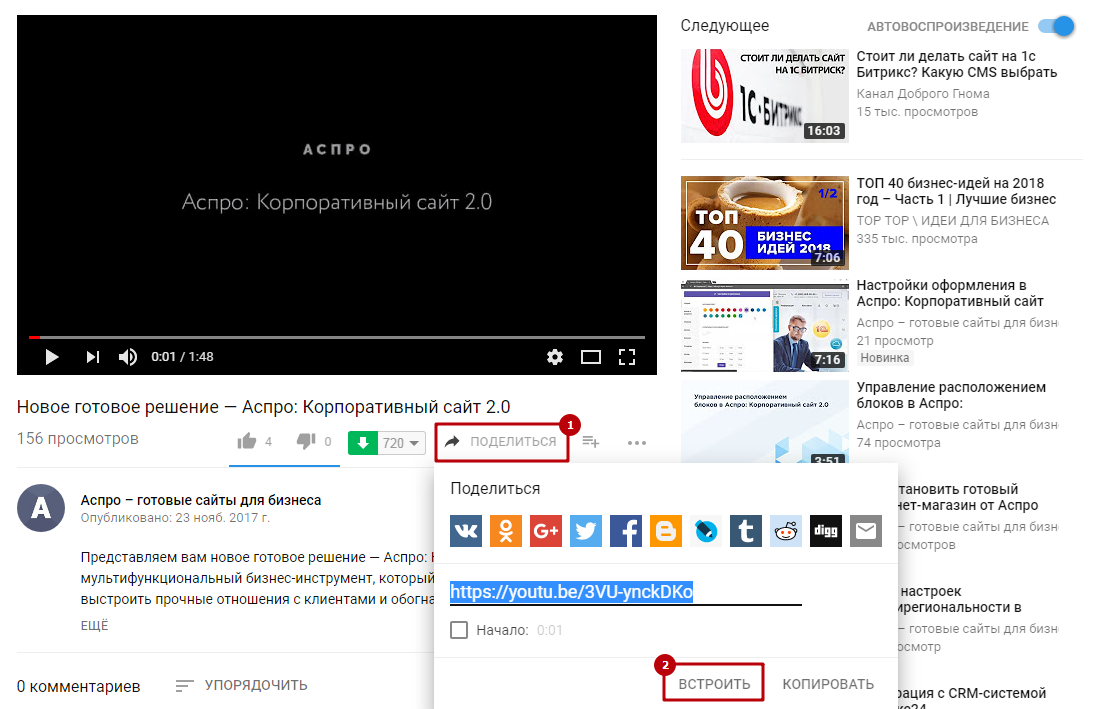Click 15 тыс. просмотров text
Image resolution: width=1101 pixels, height=709 pixels.
[916, 112]
